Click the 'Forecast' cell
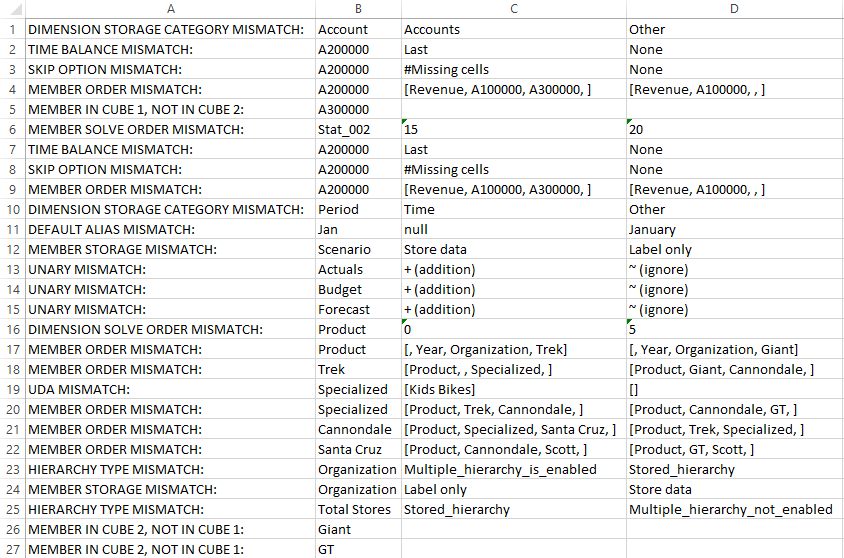The width and height of the screenshot is (844, 558). [358, 309]
